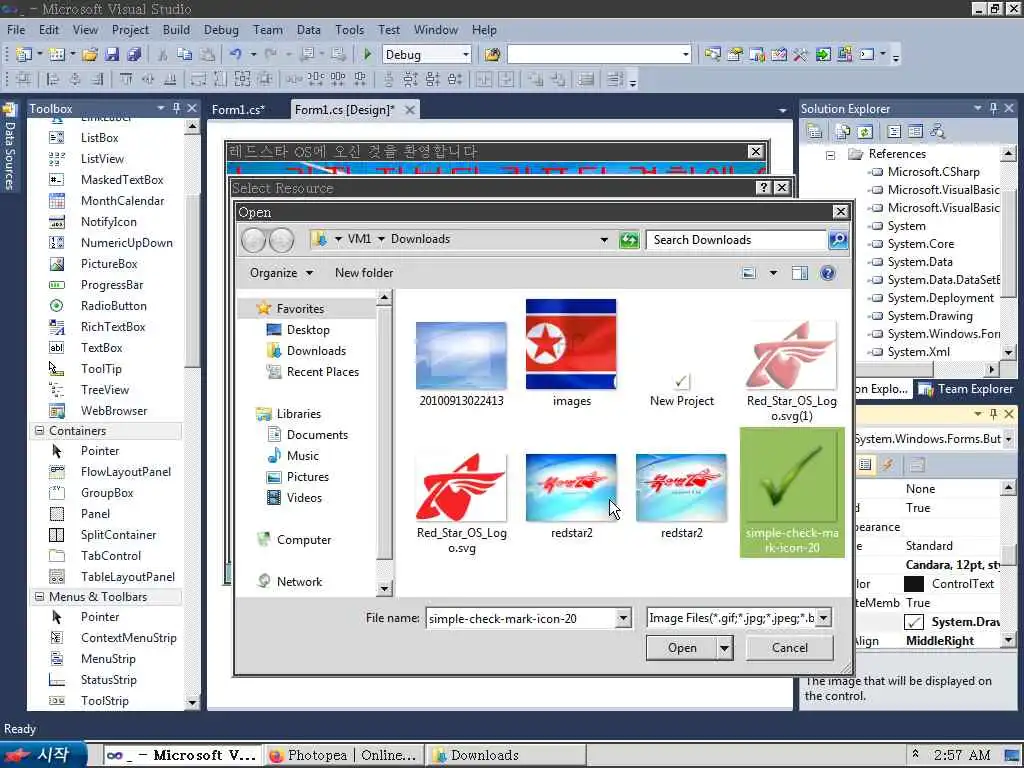Click the Cancel button
This screenshot has width=1024, height=768.
[790, 648]
